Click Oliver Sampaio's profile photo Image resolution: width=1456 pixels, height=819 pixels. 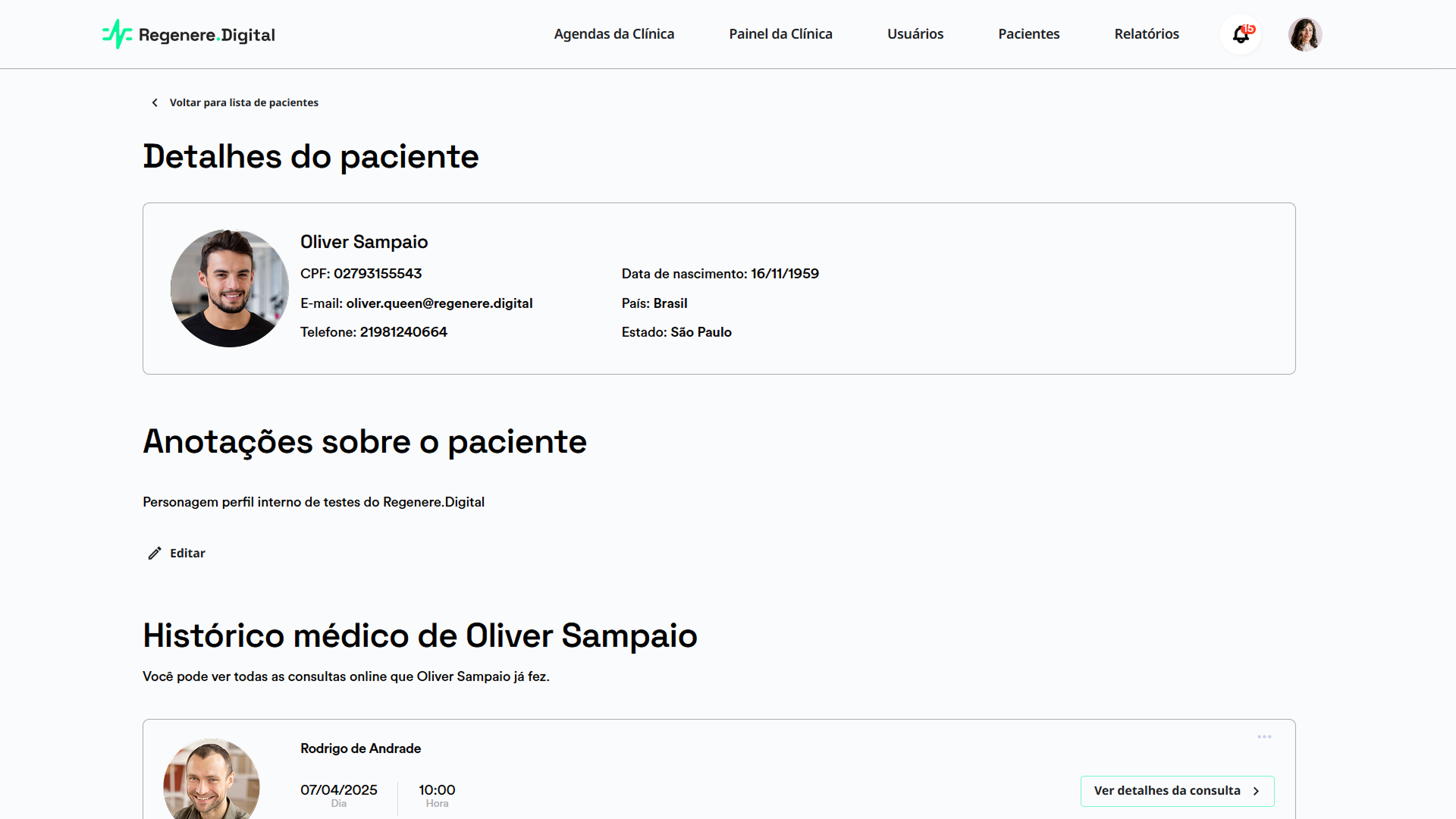point(229,288)
